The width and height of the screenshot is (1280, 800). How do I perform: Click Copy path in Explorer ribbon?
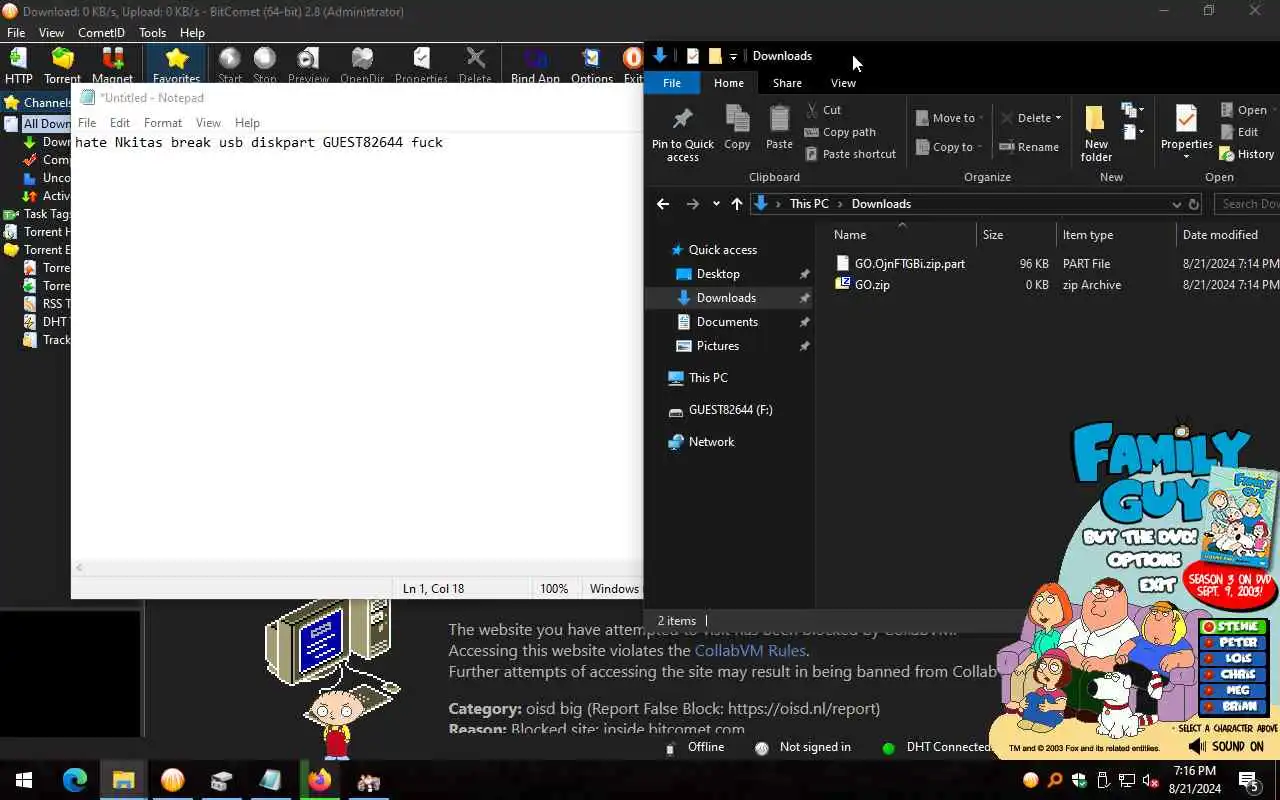(x=840, y=132)
